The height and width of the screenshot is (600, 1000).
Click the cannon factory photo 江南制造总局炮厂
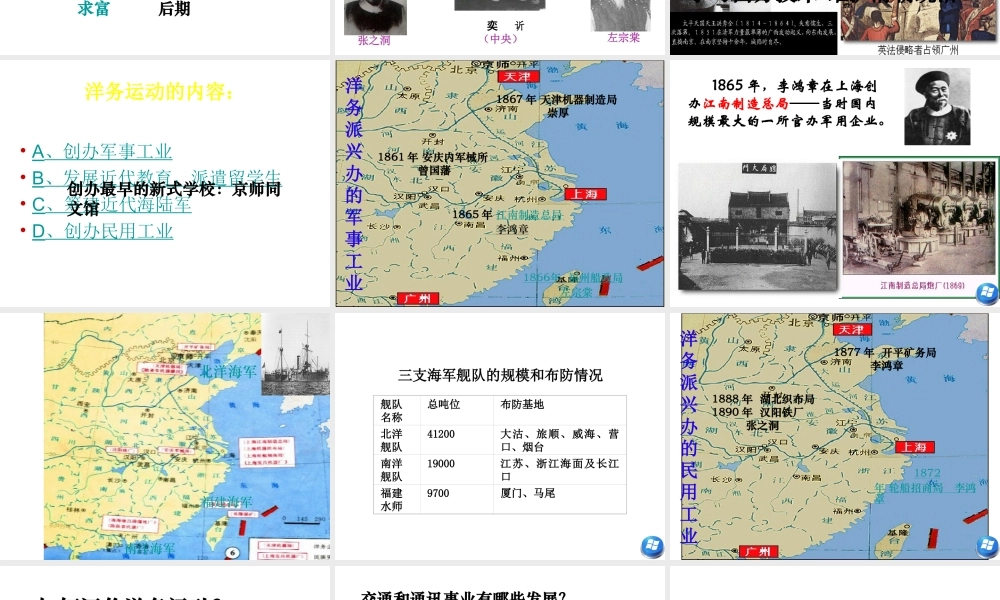[x=919, y=218]
